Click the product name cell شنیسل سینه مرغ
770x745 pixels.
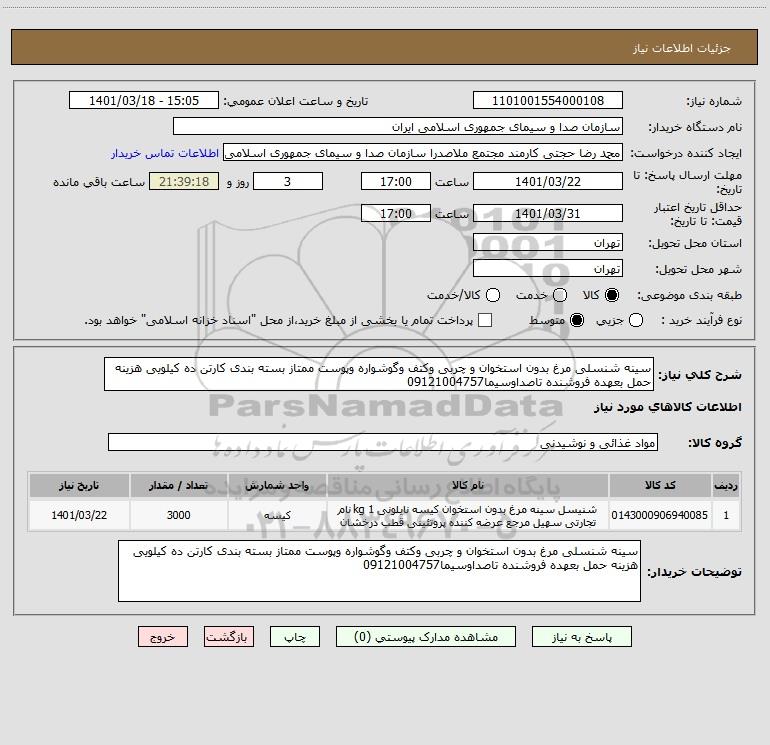click(468, 515)
